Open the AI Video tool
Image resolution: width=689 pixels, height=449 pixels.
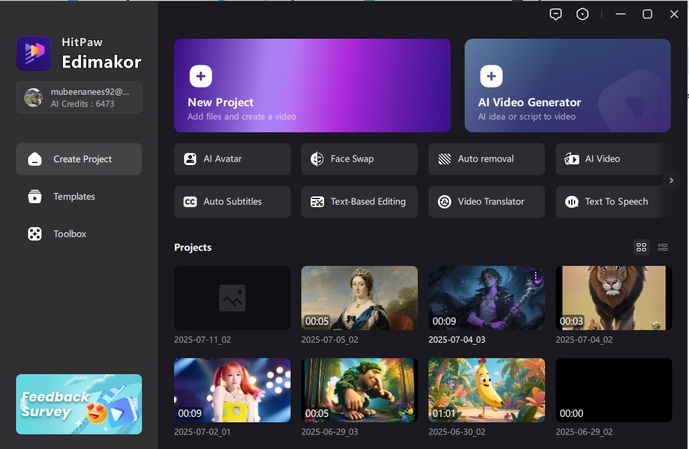[x=613, y=159]
